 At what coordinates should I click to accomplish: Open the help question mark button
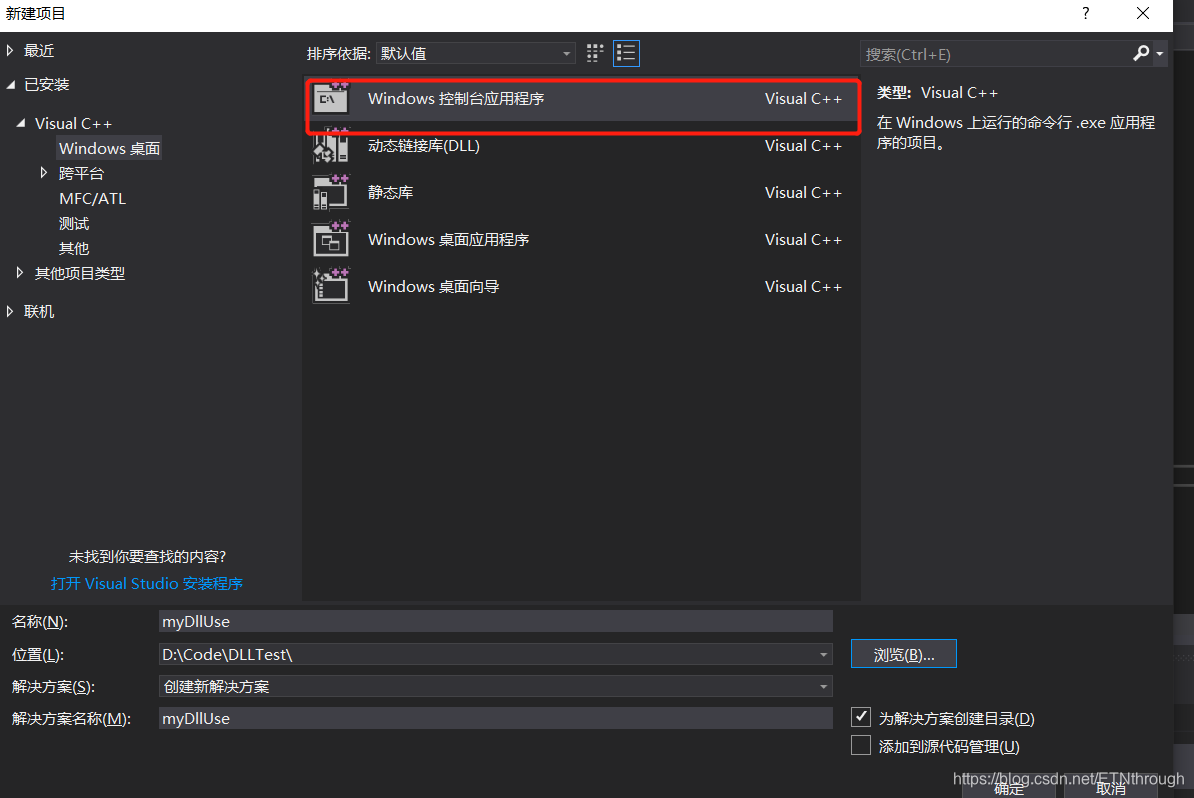pyautogui.click(x=1085, y=13)
